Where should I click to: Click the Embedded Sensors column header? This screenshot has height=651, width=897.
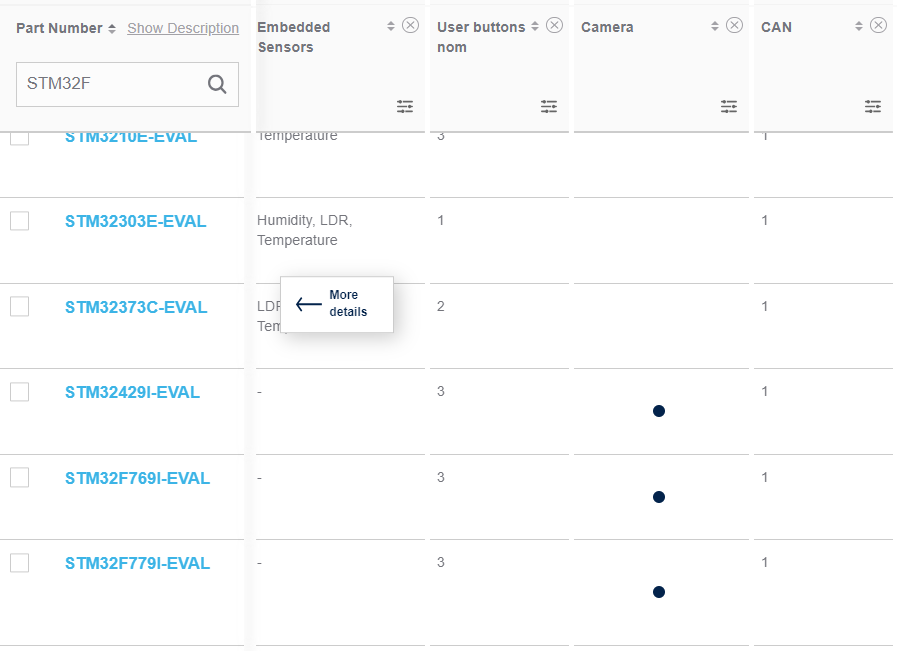click(294, 37)
